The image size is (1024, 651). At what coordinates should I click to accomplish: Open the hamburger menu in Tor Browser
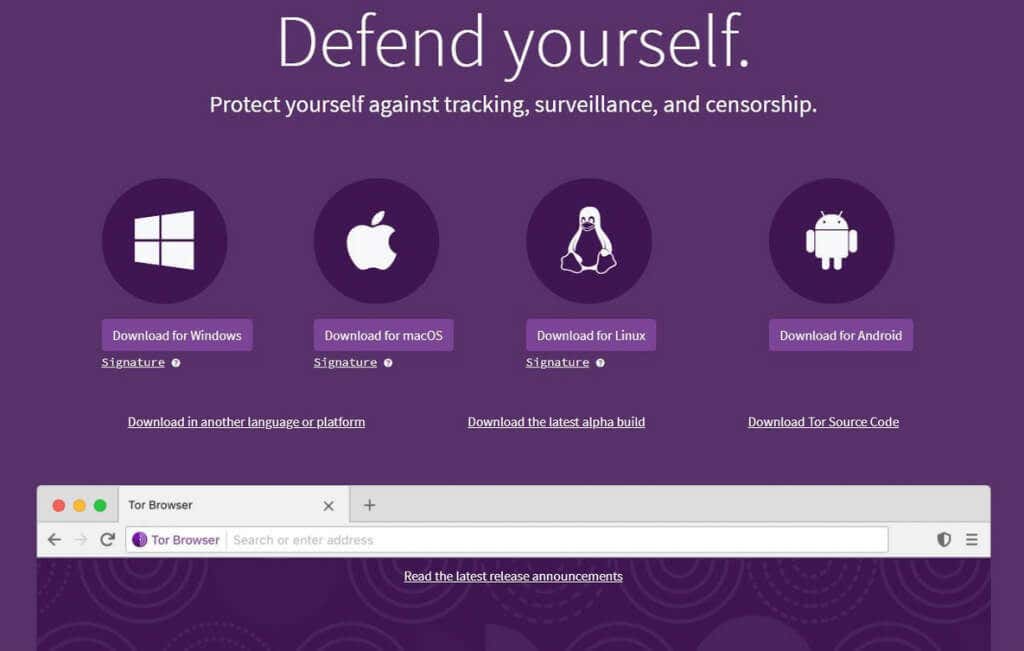click(972, 539)
